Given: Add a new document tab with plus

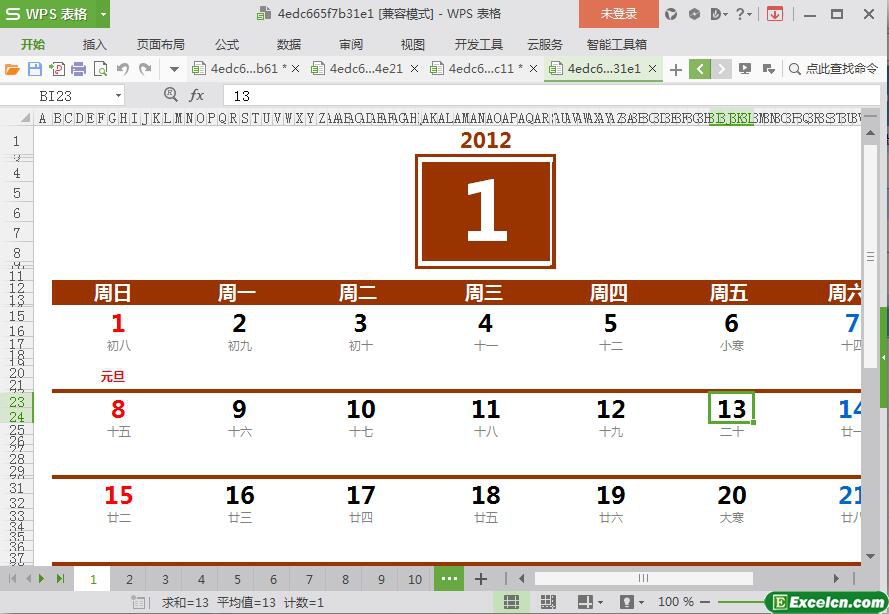Looking at the screenshot, I should [x=675, y=69].
